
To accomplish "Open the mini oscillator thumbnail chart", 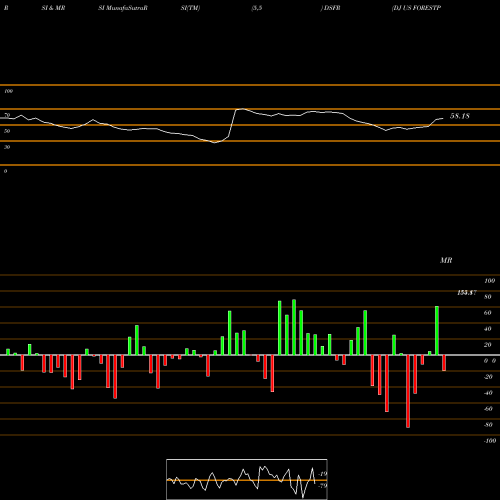I will [247, 479].
